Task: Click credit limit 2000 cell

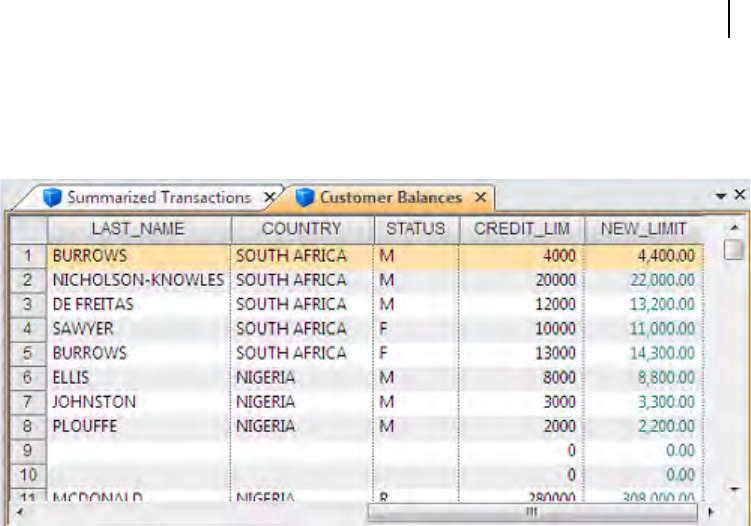Action: (522, 426)
